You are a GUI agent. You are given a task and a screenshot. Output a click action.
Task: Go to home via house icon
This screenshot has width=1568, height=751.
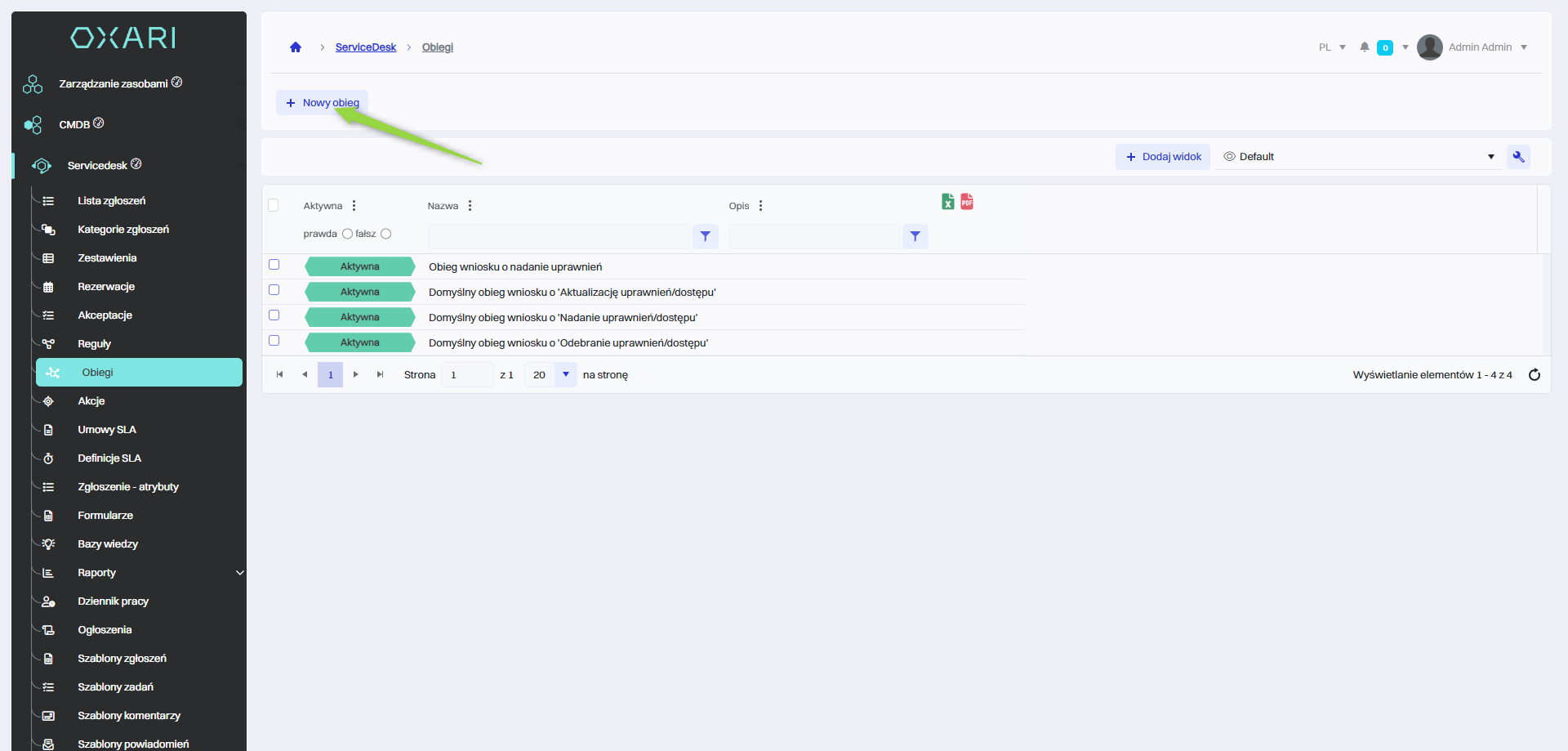296,47
